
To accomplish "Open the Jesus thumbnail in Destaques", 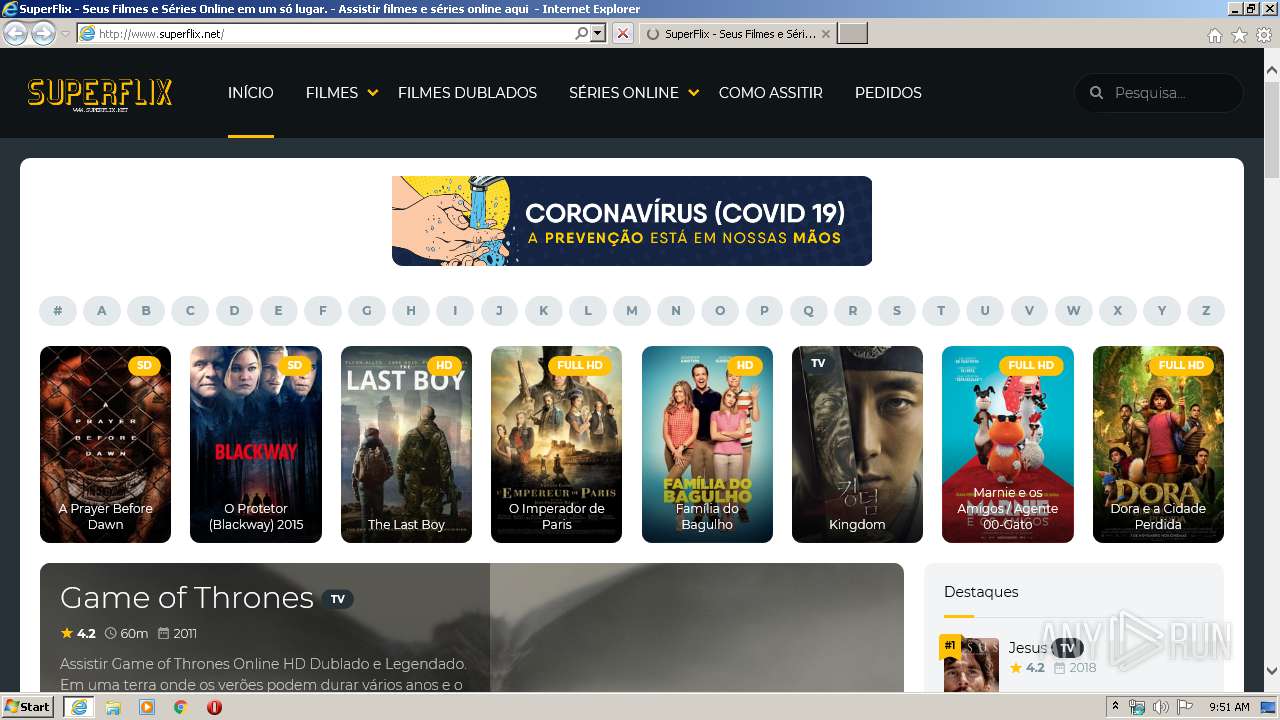I will 971,664.
